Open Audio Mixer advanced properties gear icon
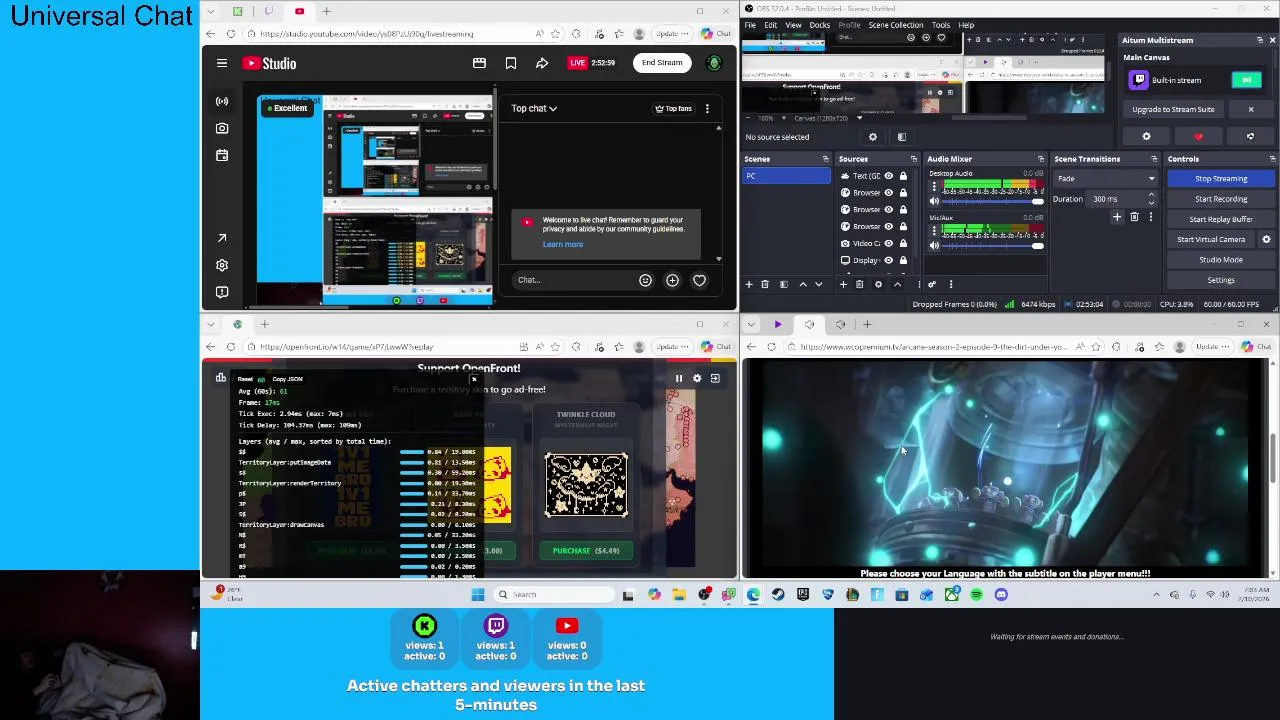Viewport: 1280px width, 720px height. click(x=932, y=284)
